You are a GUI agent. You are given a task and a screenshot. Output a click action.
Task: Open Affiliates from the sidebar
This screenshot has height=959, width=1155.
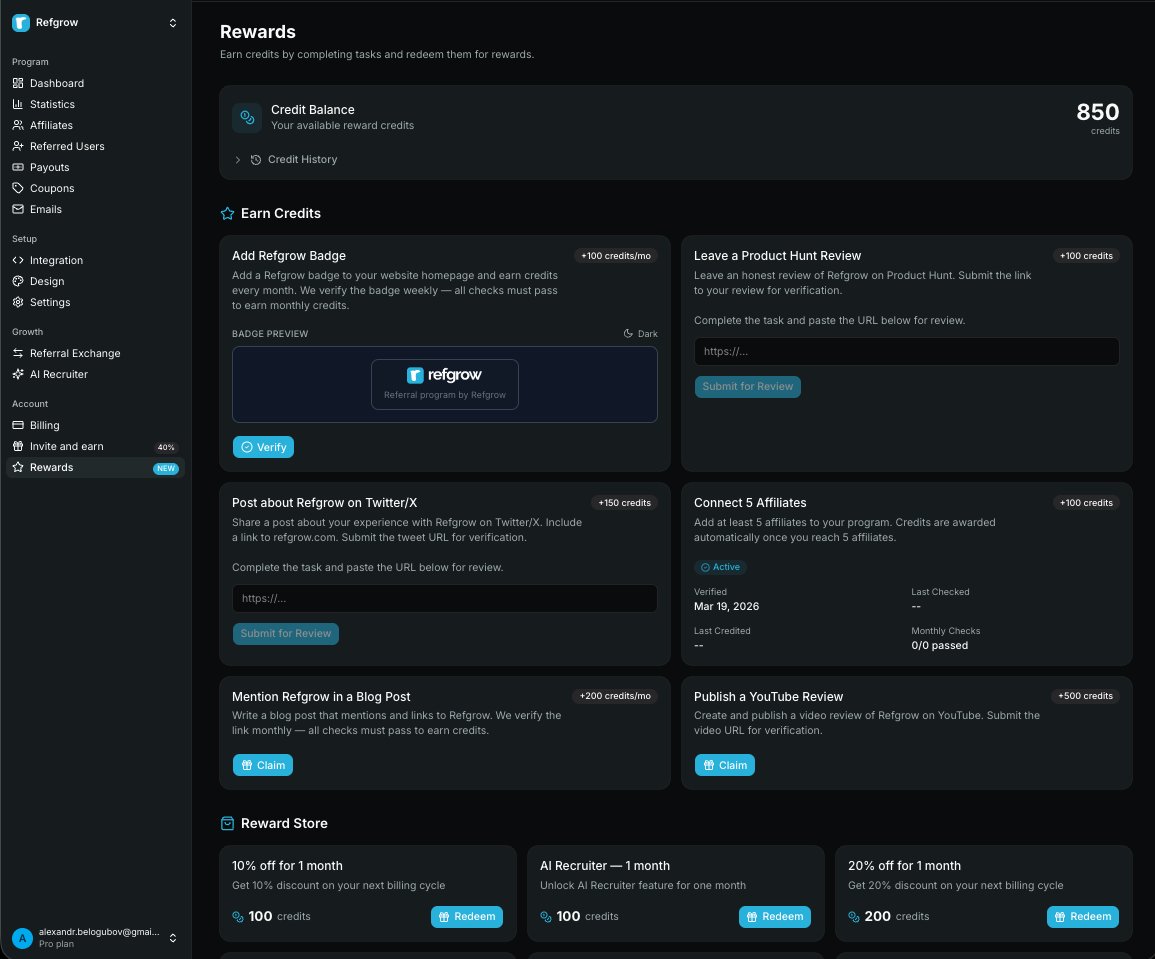click(51, 125)
